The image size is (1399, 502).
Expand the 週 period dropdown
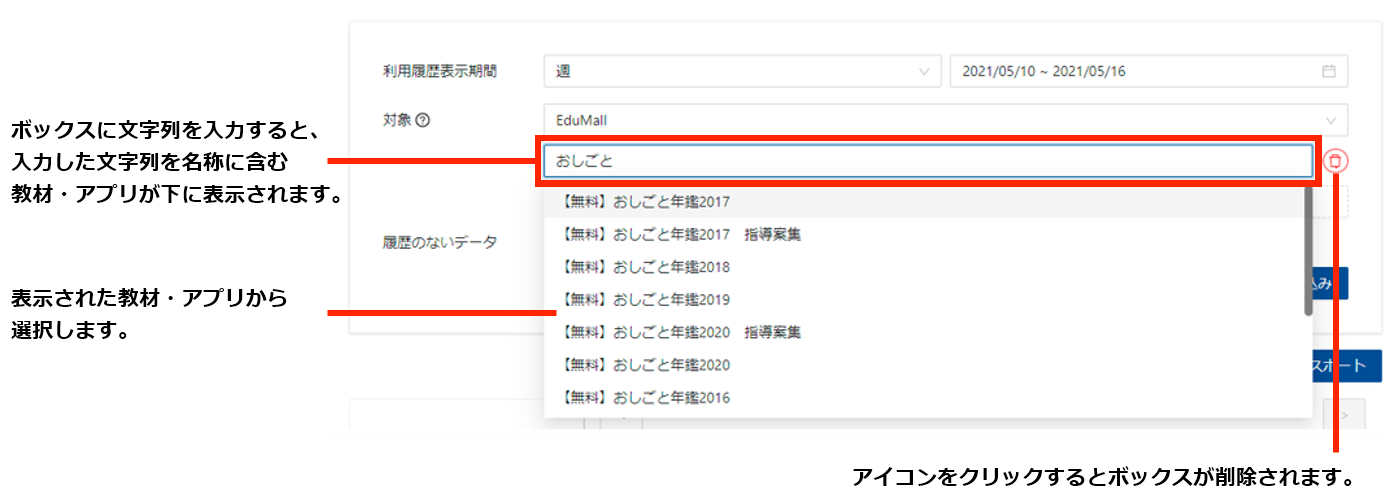tap(742, 71)
